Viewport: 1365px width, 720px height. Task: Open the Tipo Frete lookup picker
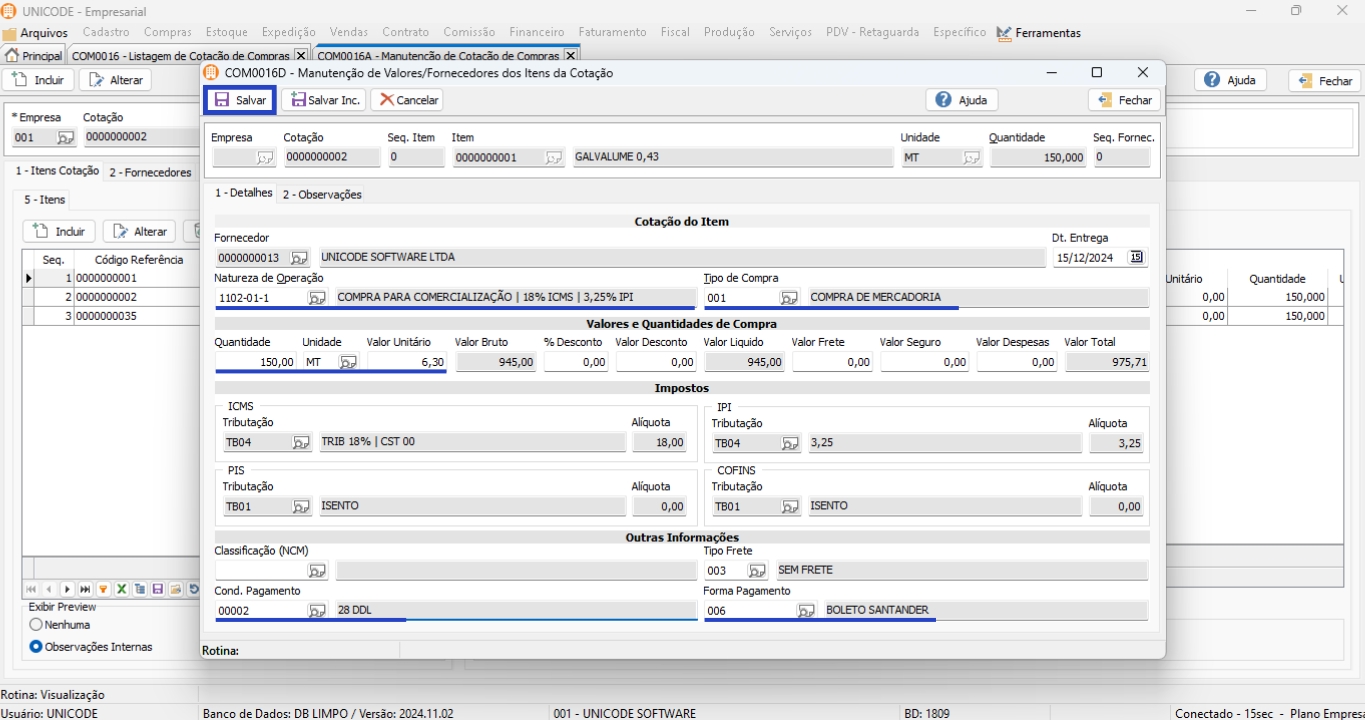pyautogui.click(x=757, y=571)
